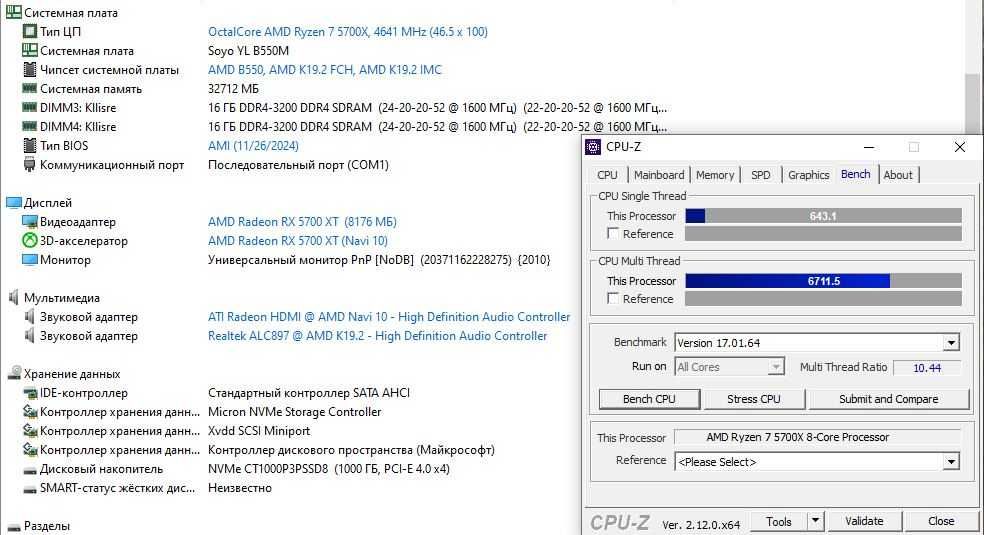
Task: Click the Submit and Compare button
Action: (x=889, y=399)
